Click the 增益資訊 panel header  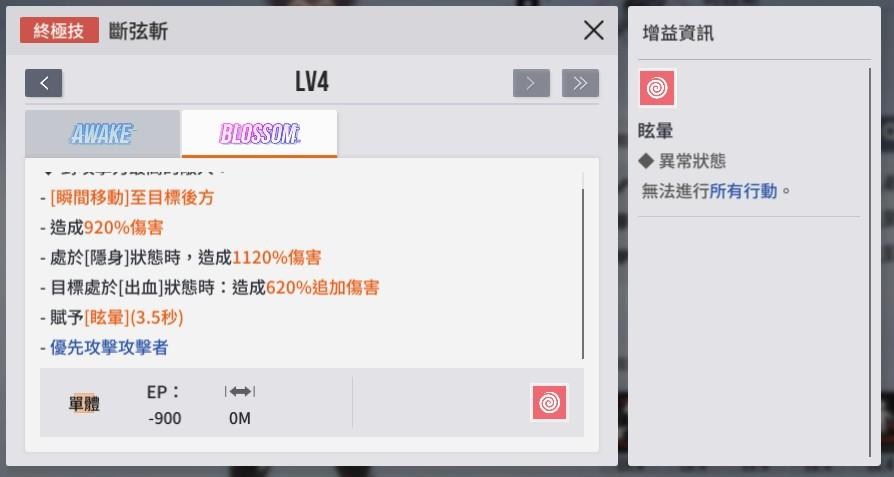677,33
